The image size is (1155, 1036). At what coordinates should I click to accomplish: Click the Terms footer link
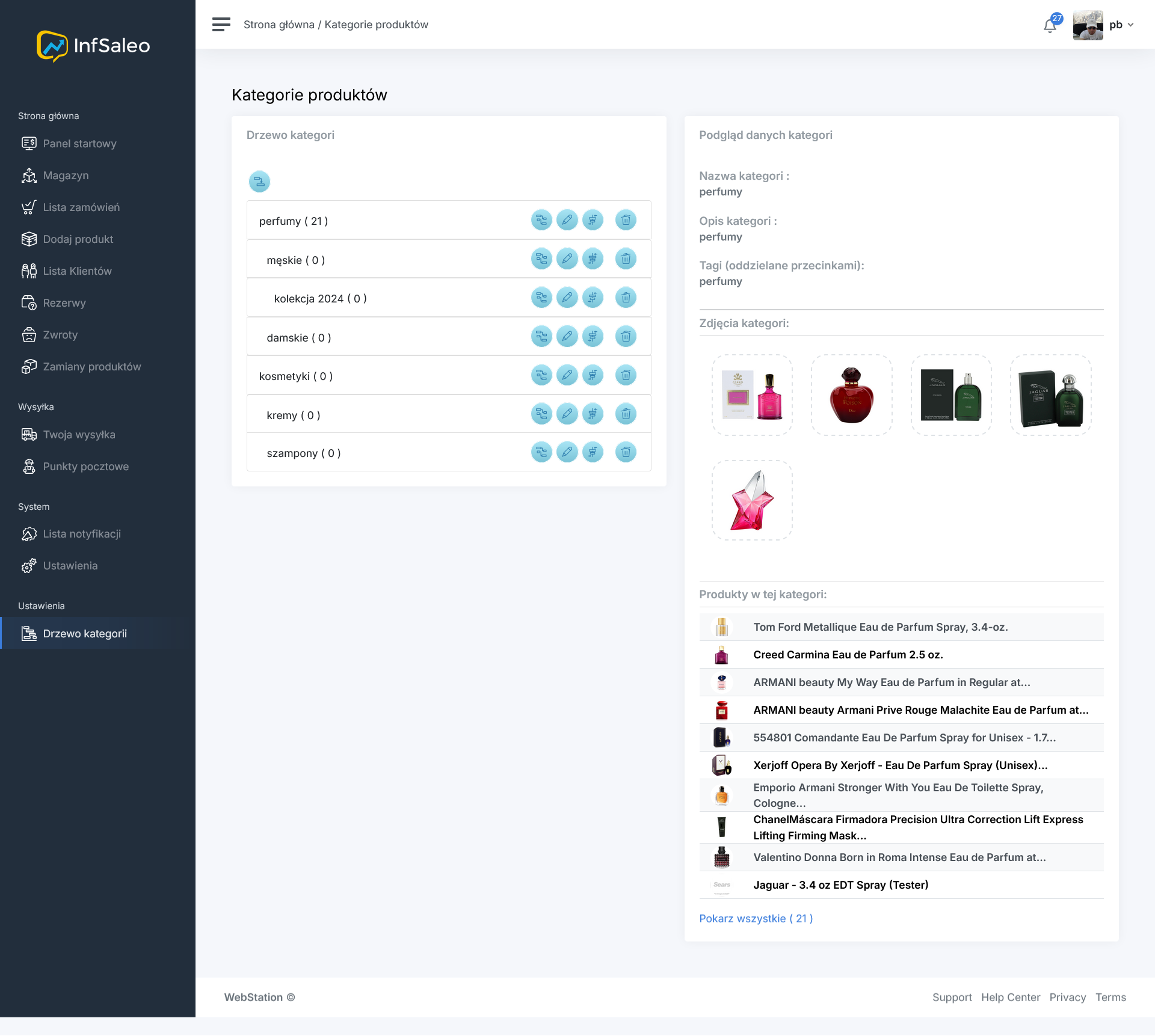point(1110,997)
